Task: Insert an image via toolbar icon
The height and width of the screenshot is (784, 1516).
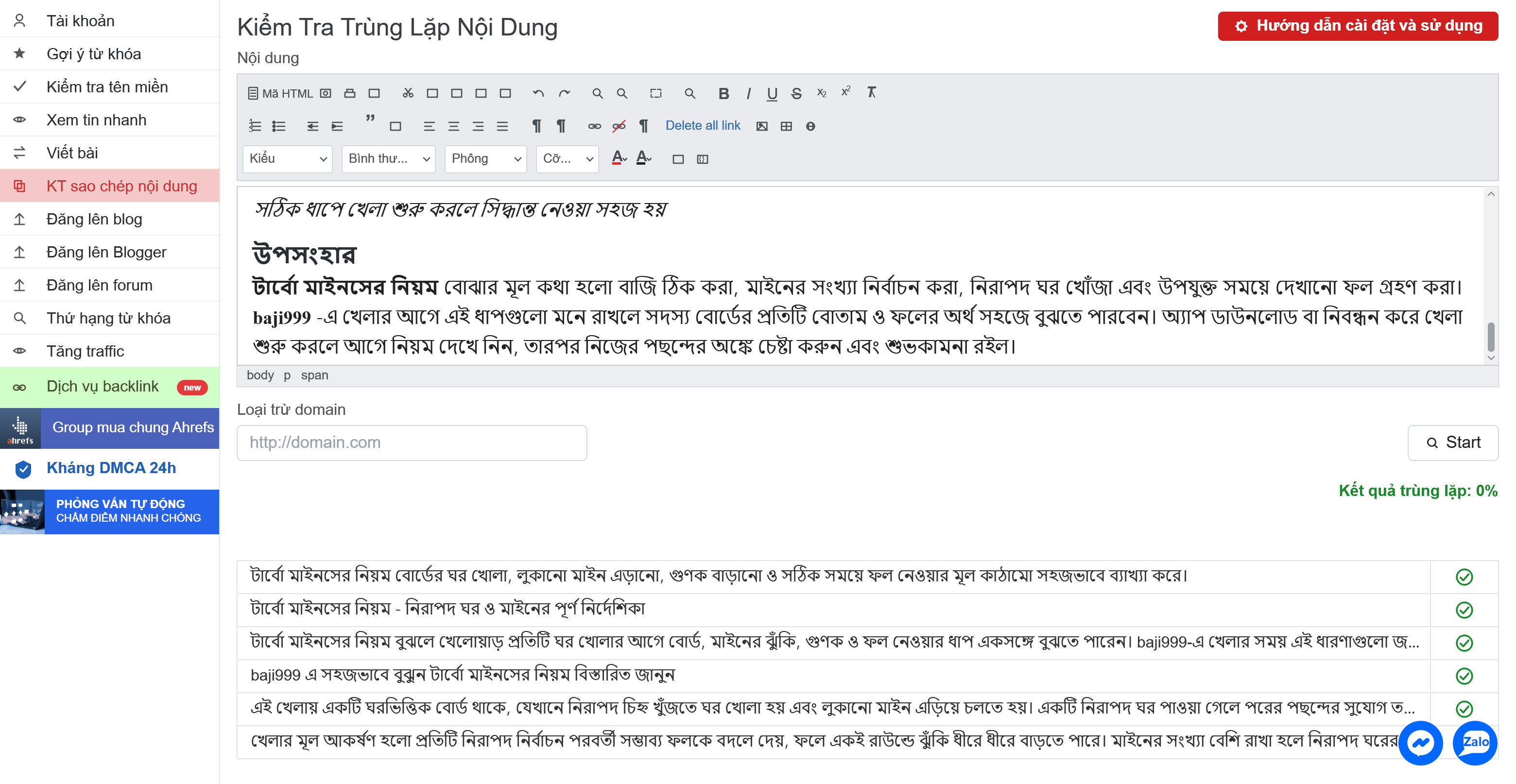Action: tap(761, 126)
